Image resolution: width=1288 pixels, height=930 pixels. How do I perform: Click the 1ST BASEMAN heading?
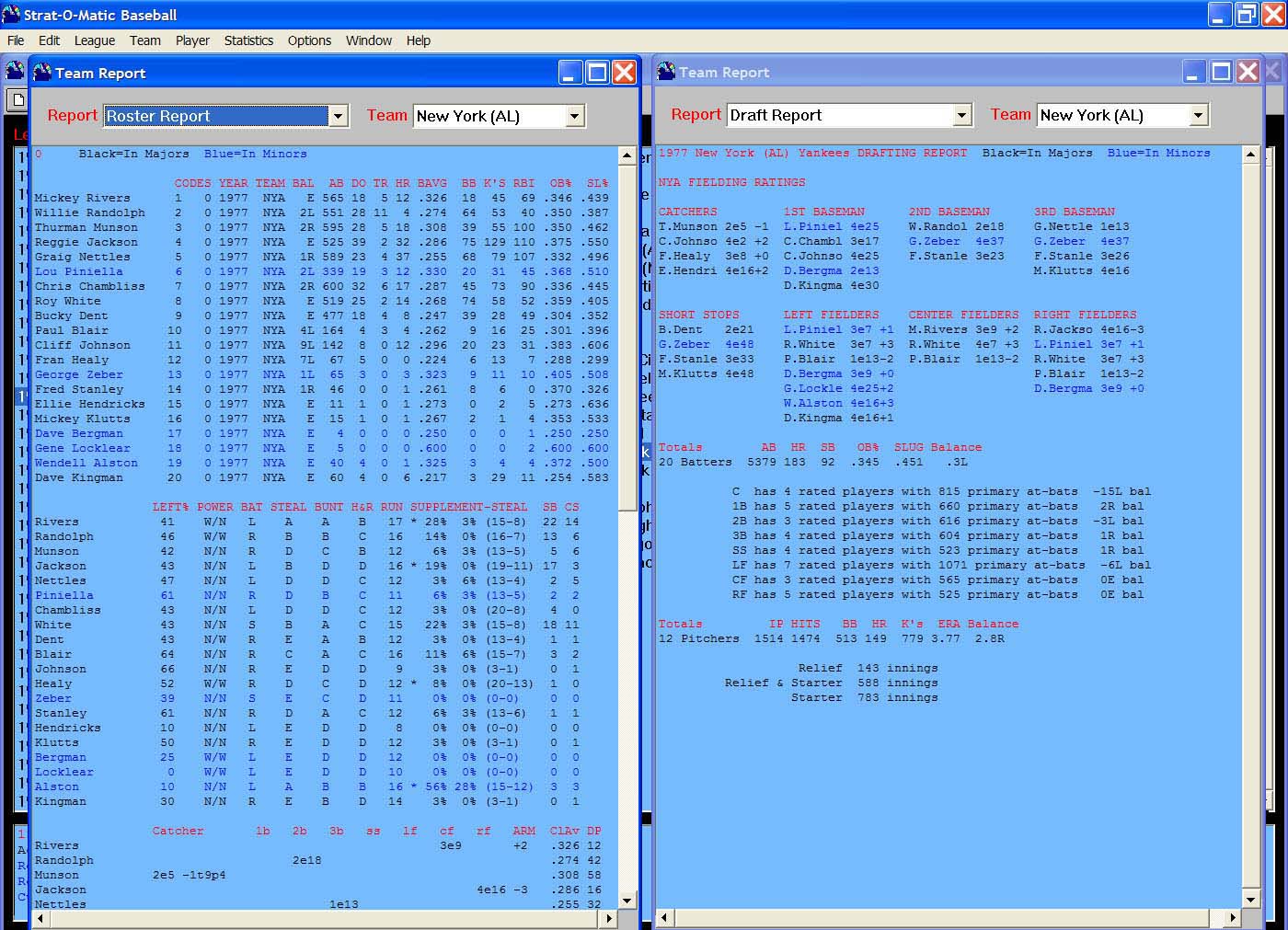pos(824,212)
